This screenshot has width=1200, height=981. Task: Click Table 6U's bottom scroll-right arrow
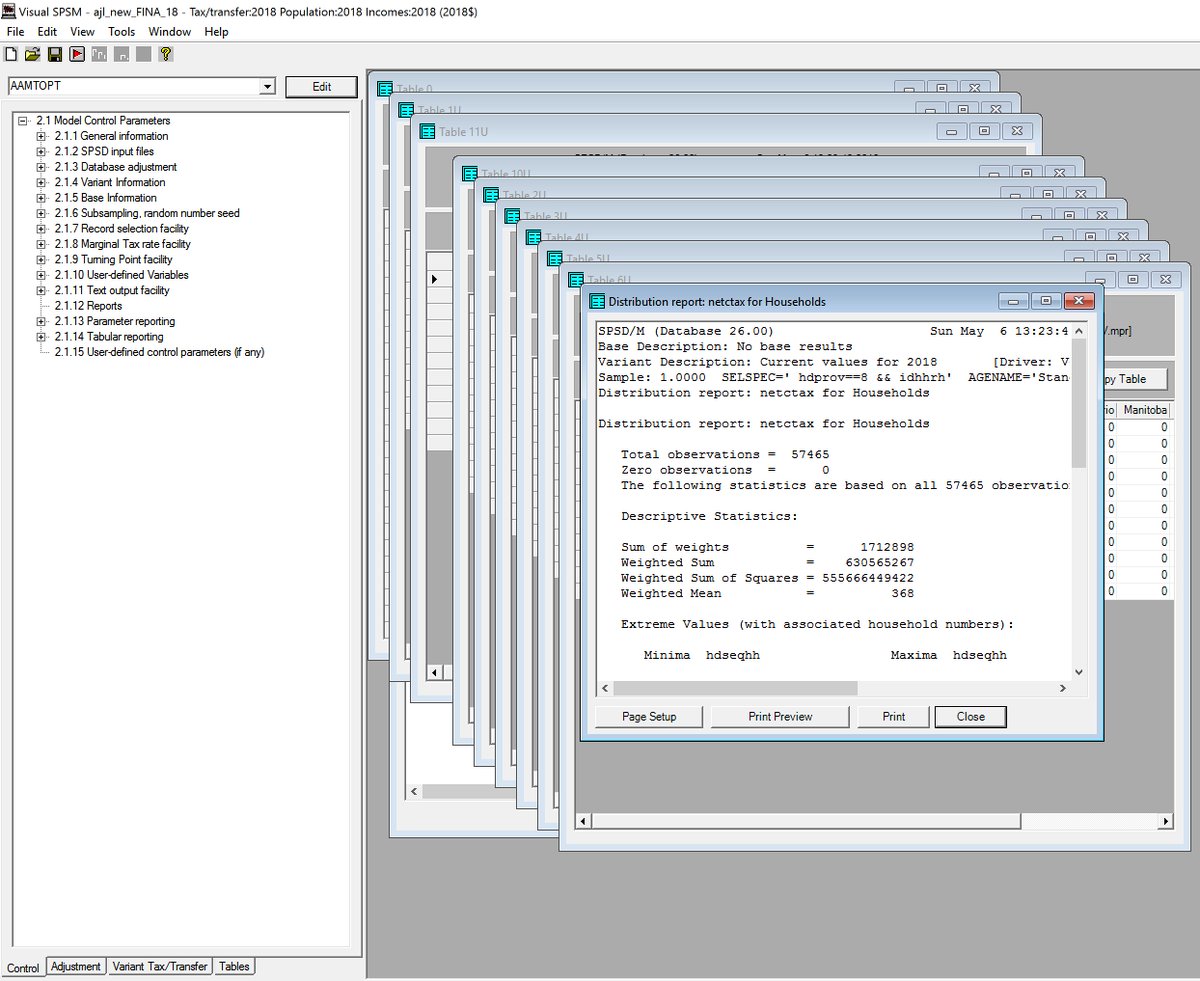coord(1164,820)
